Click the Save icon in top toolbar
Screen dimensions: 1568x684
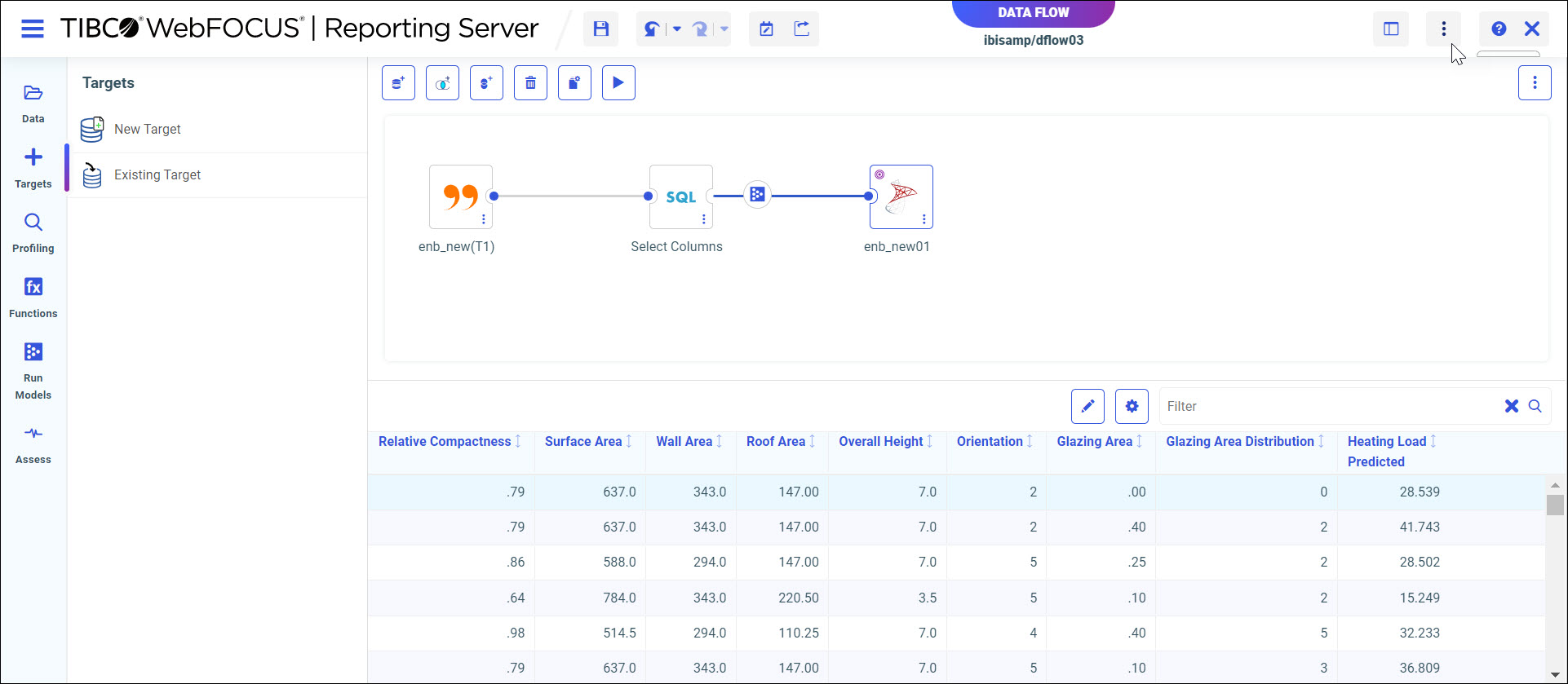pos(601,29)
